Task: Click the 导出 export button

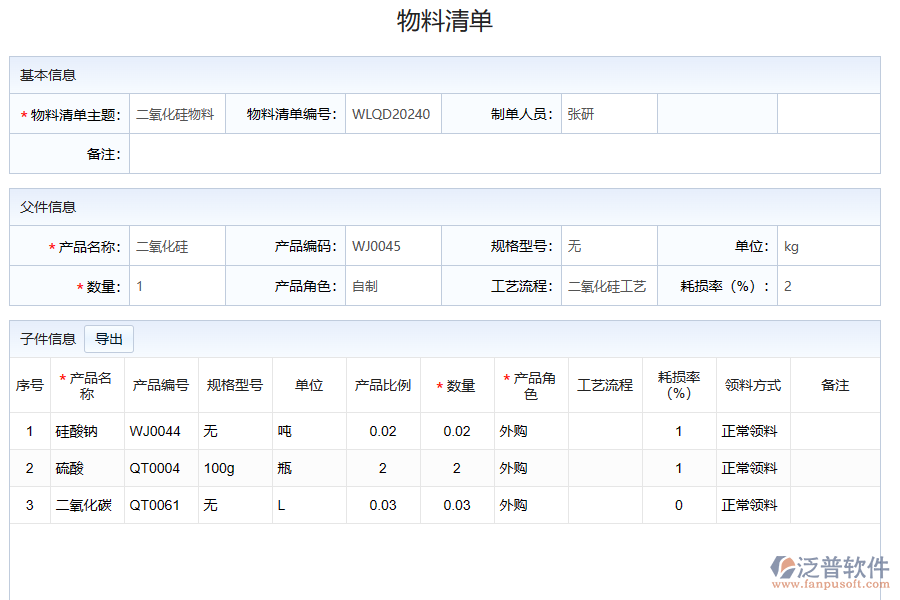Action: (108, 339)
